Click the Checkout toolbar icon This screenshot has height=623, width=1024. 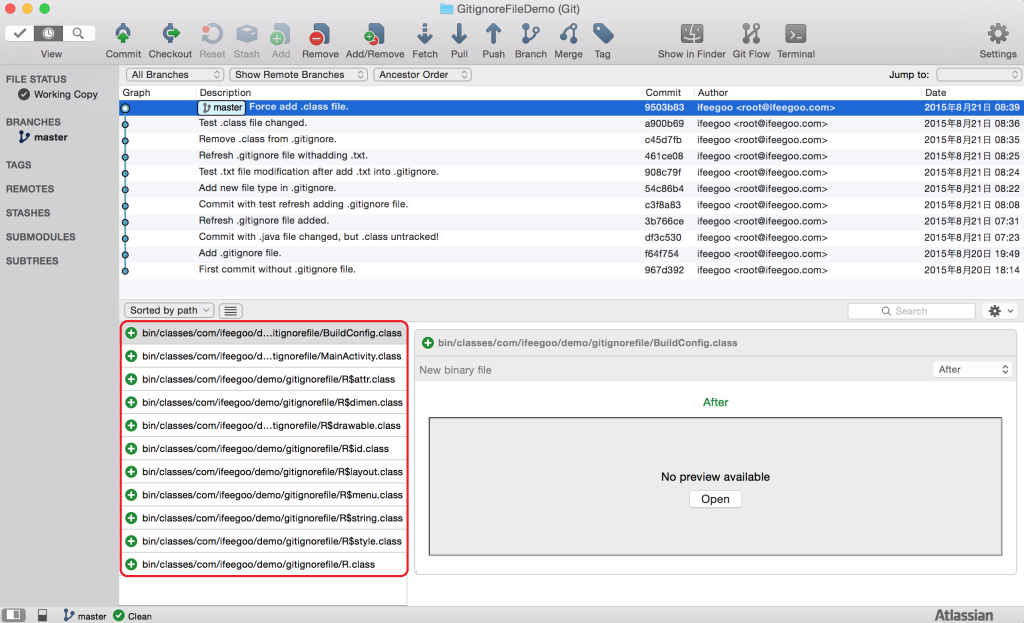(170, 34)
